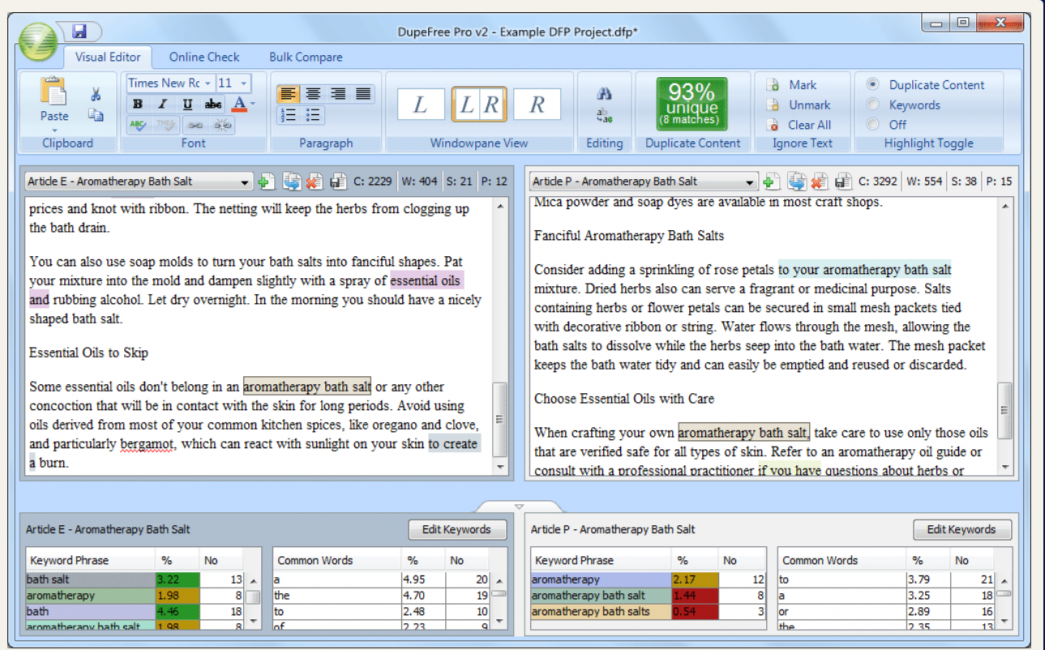Click the Article E editor vertical scrollbar thumb
The width and height of the screenshot is (1045, 650).
(x=499, y=419)
